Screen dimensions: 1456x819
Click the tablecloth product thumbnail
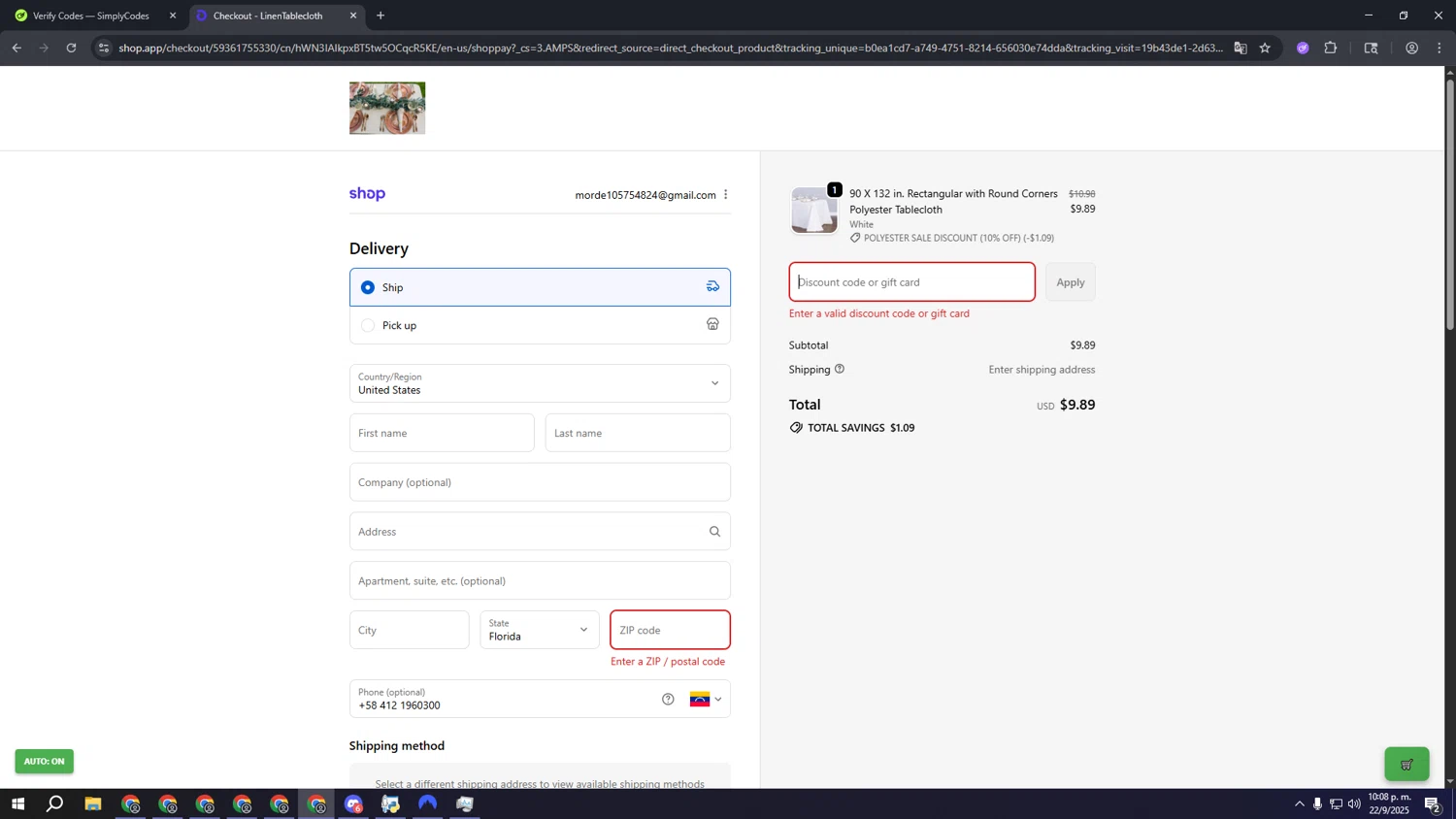(813, 210)
